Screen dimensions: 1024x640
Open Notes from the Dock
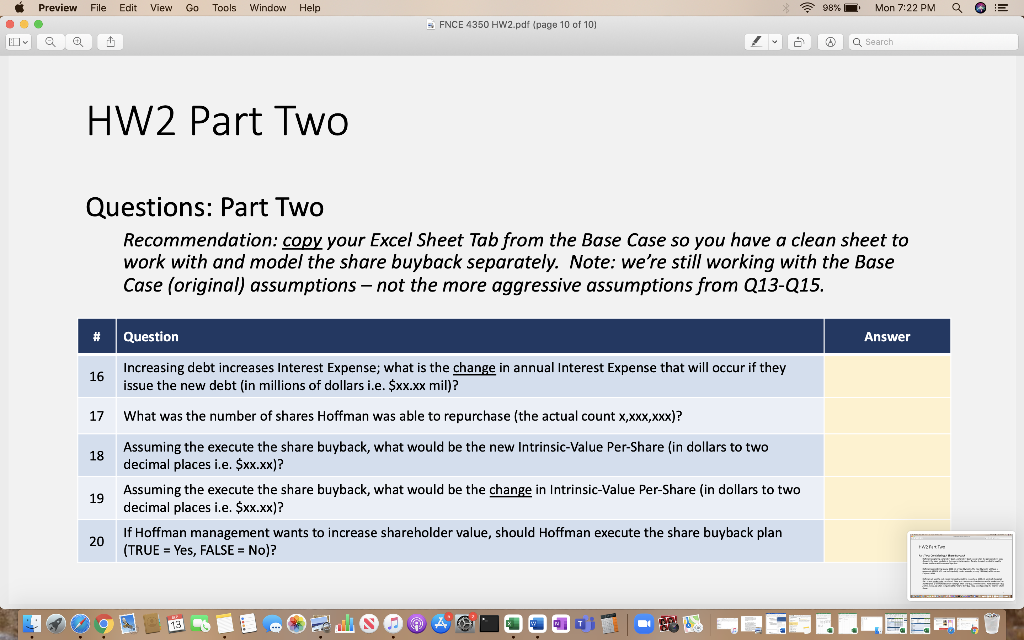point(224,624)
